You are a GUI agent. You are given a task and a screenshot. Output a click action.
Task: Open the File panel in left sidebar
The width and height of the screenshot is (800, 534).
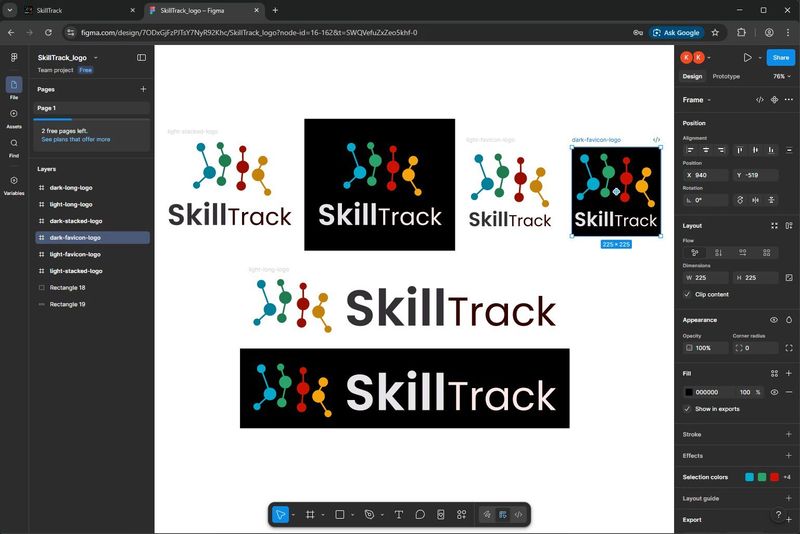click(x=14, y=88)
